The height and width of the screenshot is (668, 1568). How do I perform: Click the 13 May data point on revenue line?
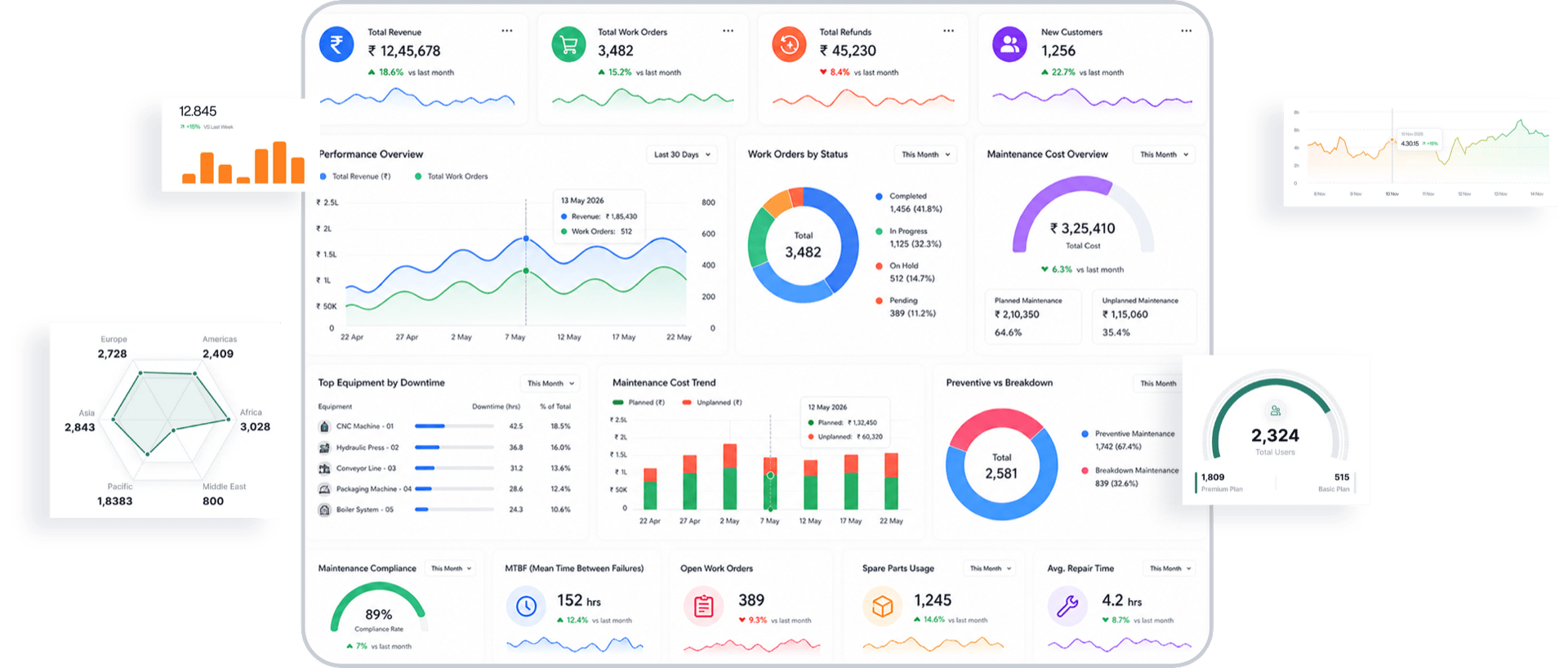526,238
